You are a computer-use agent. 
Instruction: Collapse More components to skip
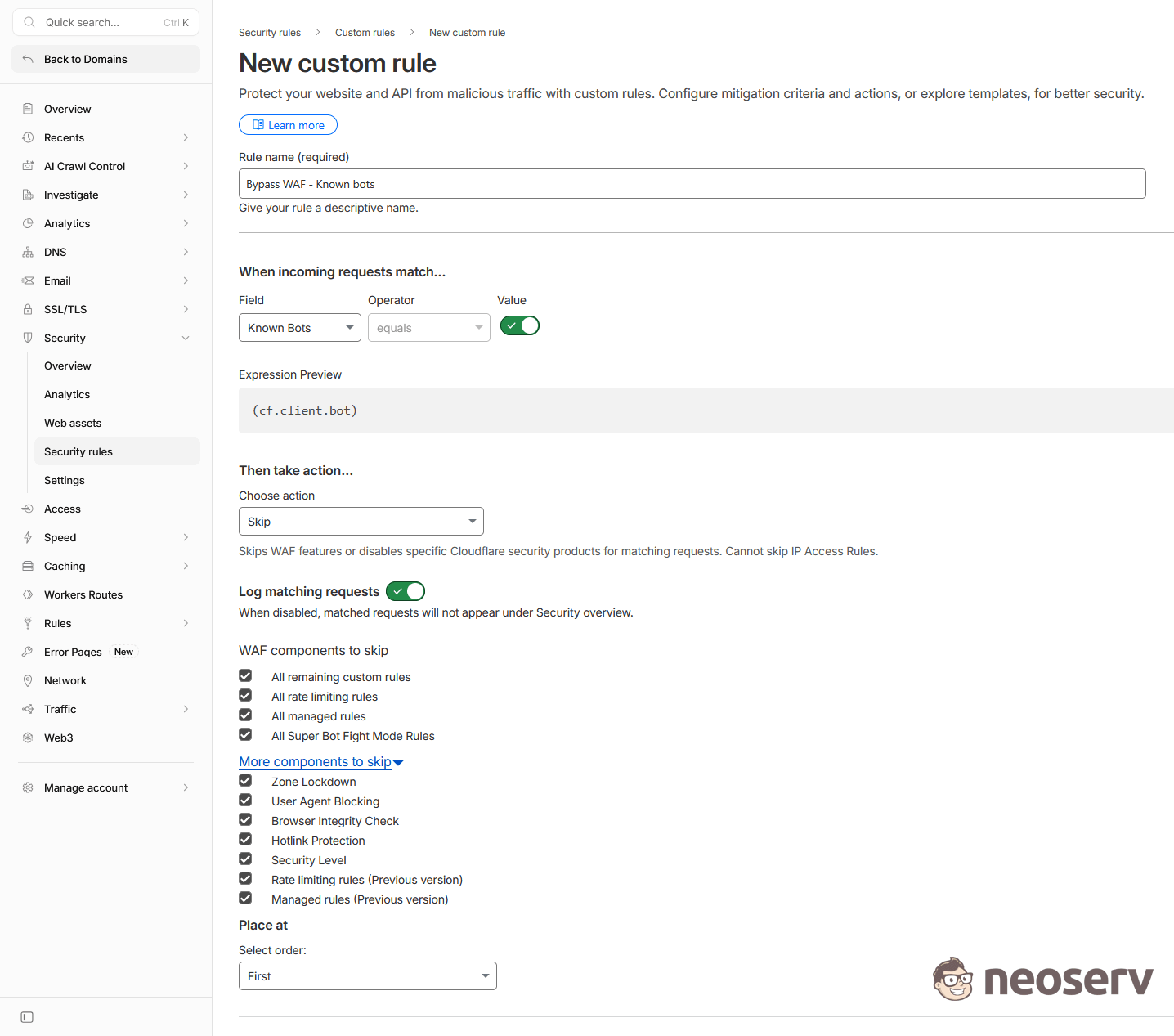point(321,761)
